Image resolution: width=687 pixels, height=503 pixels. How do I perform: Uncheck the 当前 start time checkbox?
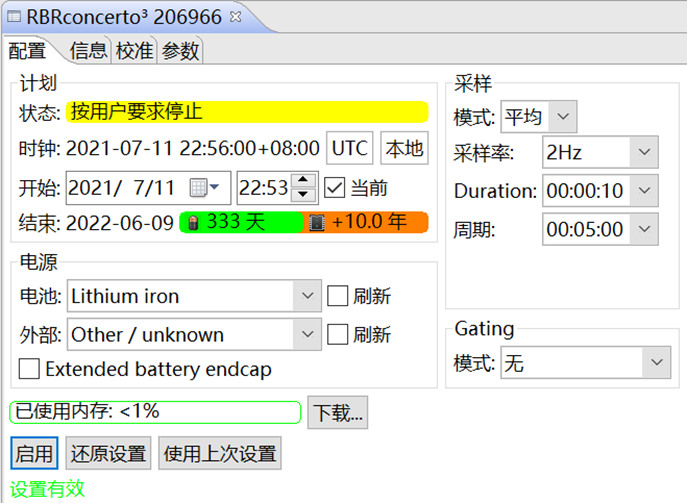335,188
